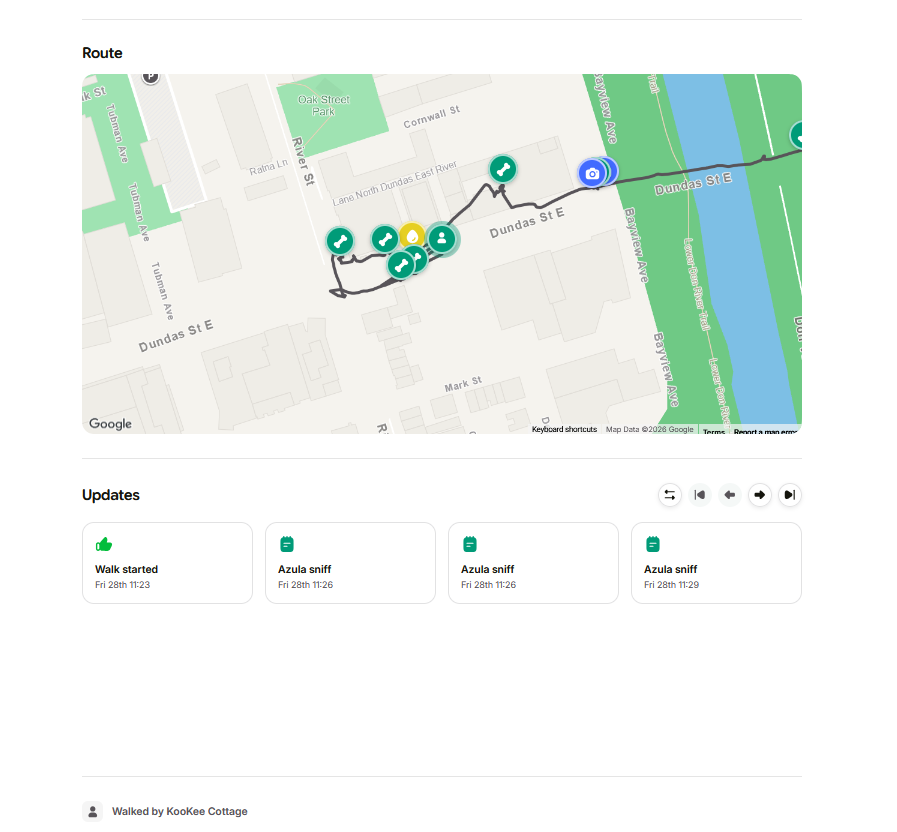The image size is (897, 832).
Task: Click note icon on Azula sniff 11:29 card
Action: [x=653, y=544]
